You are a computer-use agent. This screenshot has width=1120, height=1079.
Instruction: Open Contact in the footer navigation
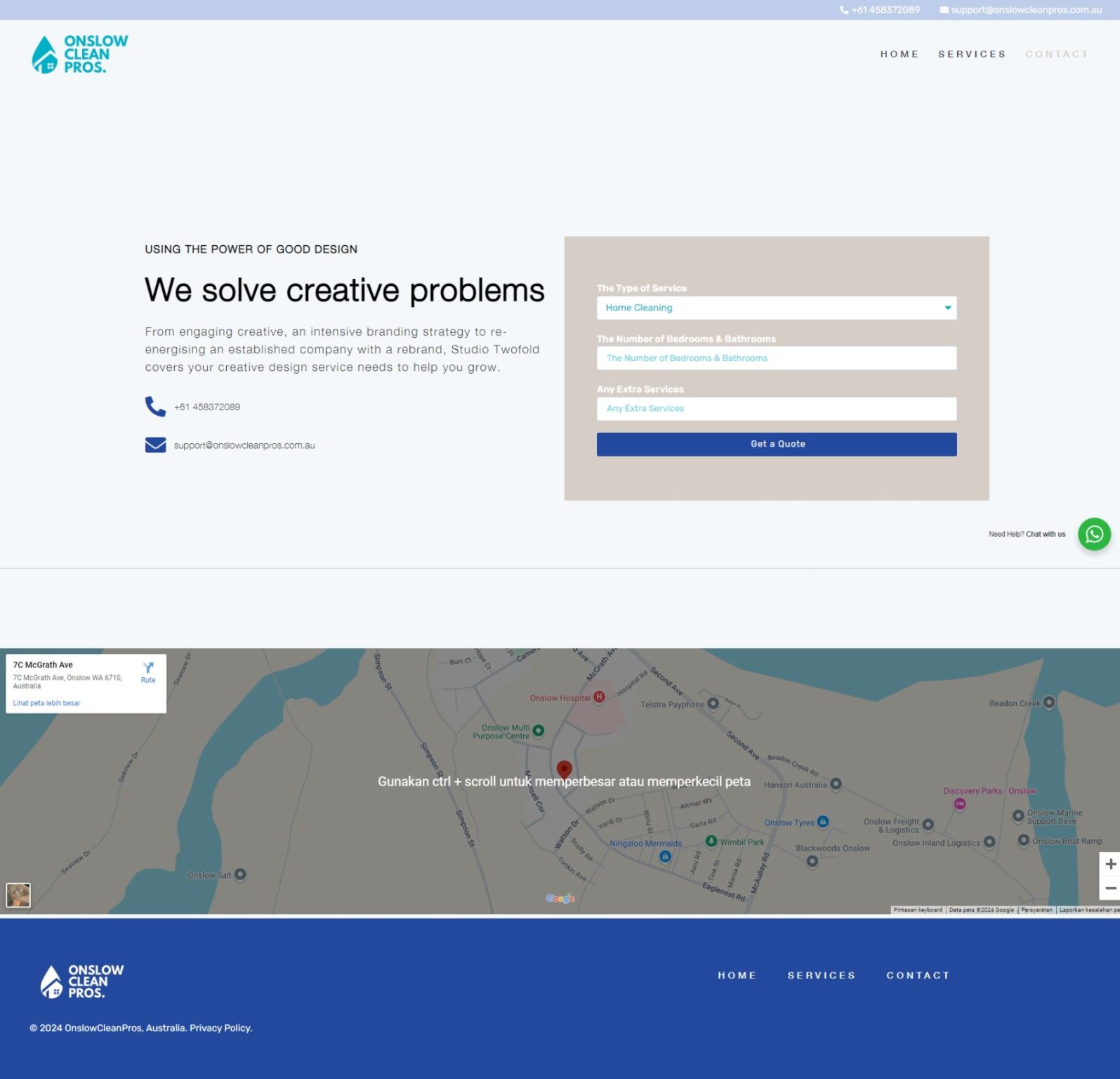[x=918, y=975]
